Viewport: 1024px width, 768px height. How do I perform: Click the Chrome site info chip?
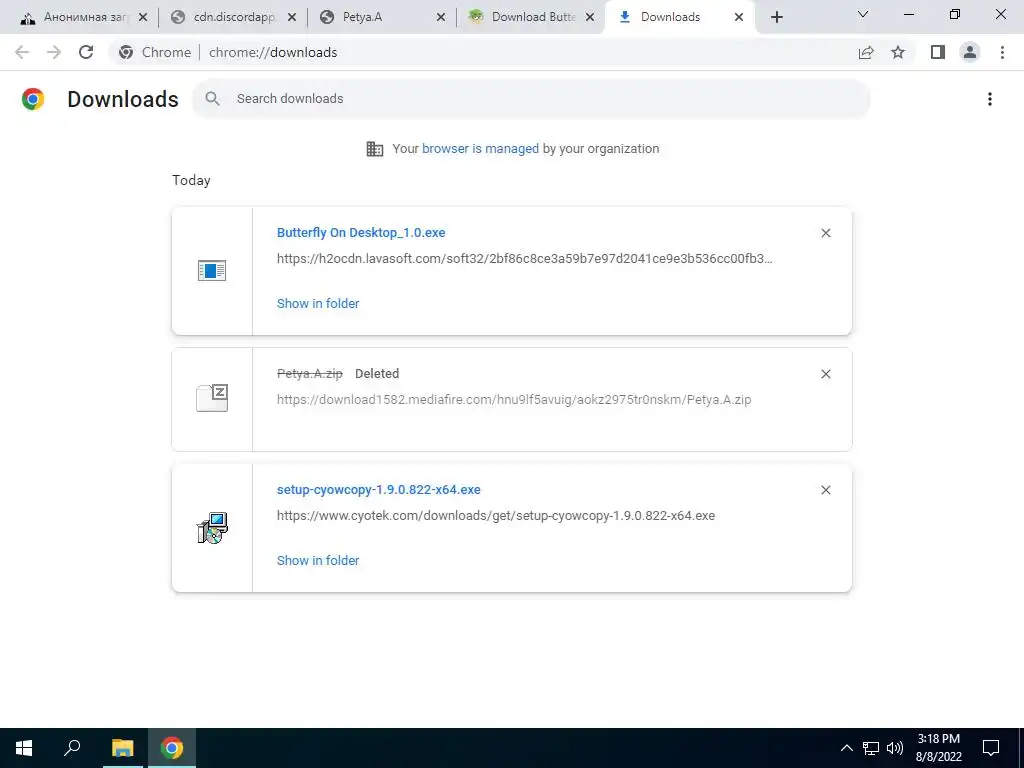point(155,52)
